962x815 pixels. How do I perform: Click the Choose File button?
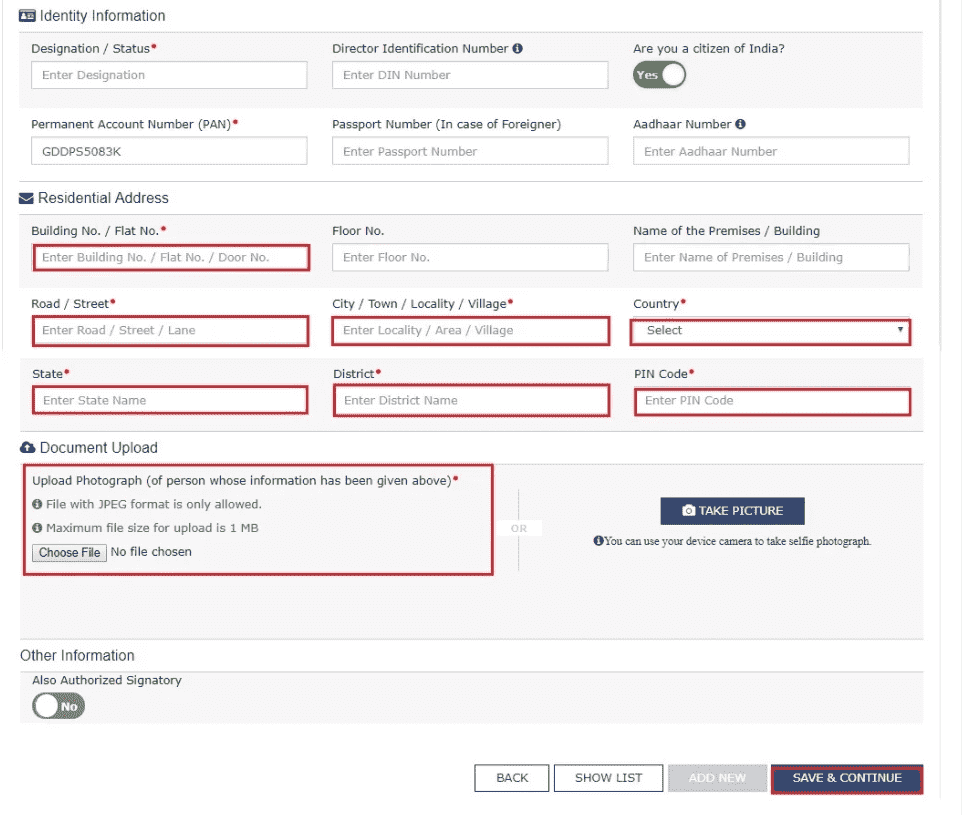coord(69,552)
